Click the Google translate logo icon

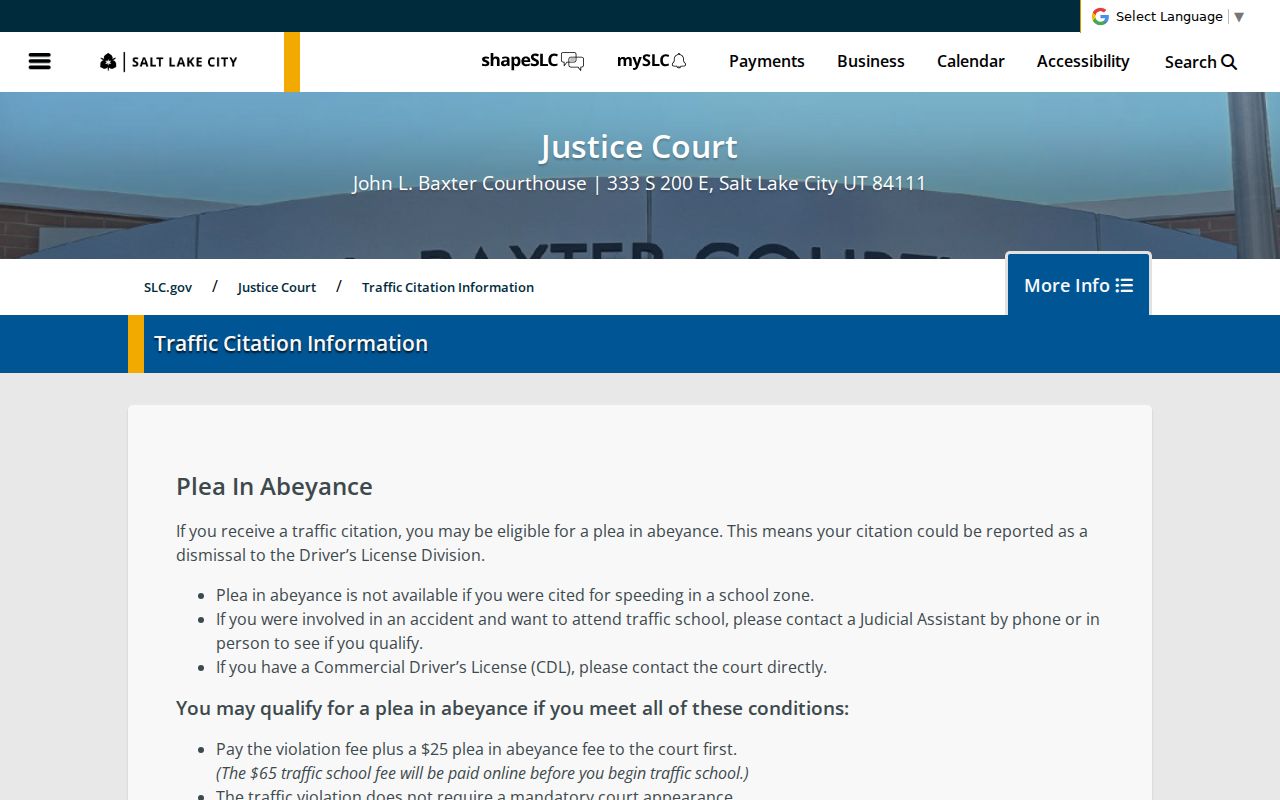click(x=1100, y=16)
